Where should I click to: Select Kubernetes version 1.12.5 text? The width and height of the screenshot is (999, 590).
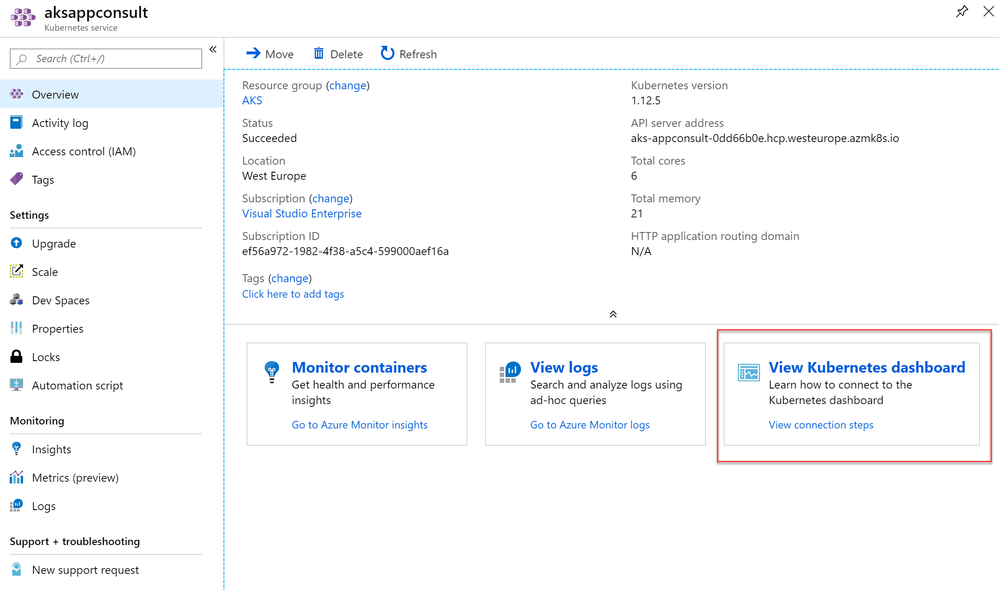pos(645,101)
